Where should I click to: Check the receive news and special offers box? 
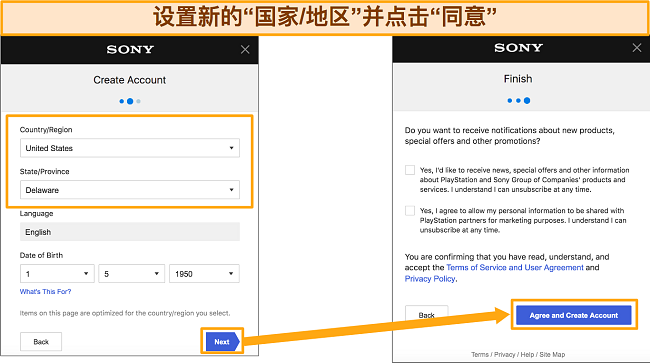pos(410,170)
